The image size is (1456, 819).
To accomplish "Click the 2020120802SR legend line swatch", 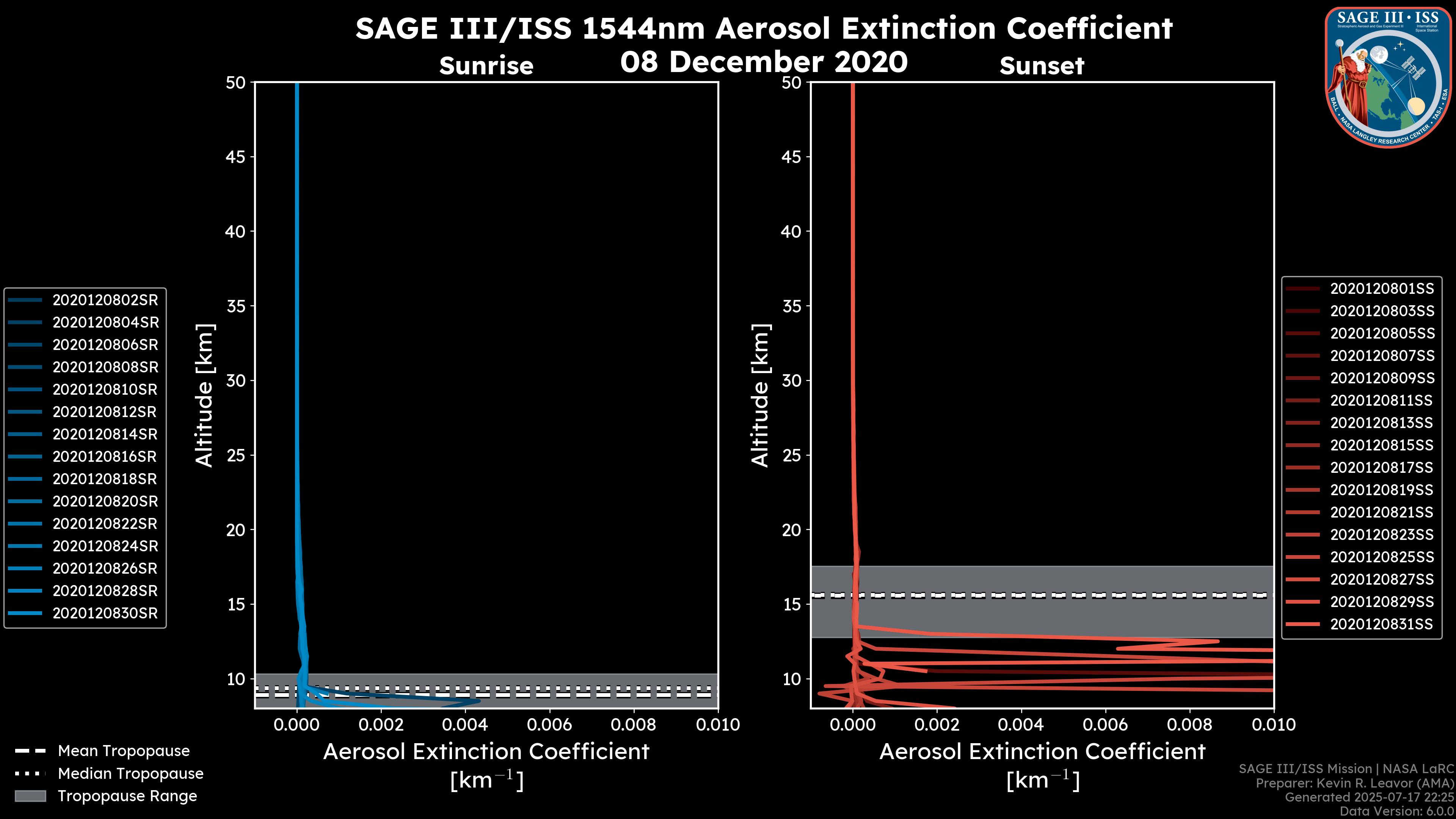I will (25, 300).
